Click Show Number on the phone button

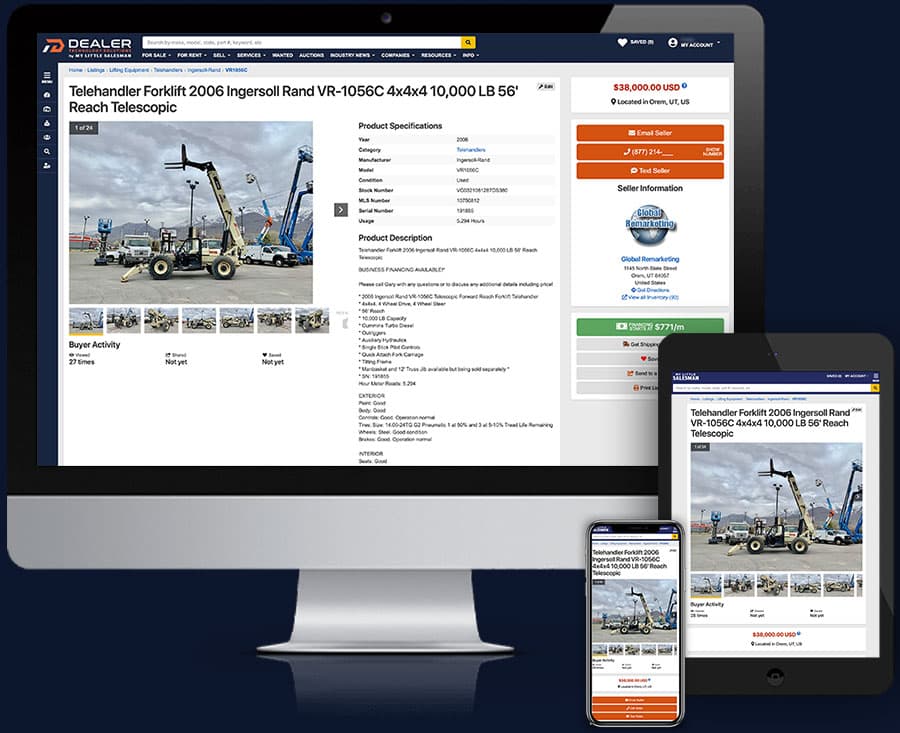pos(712,152)
